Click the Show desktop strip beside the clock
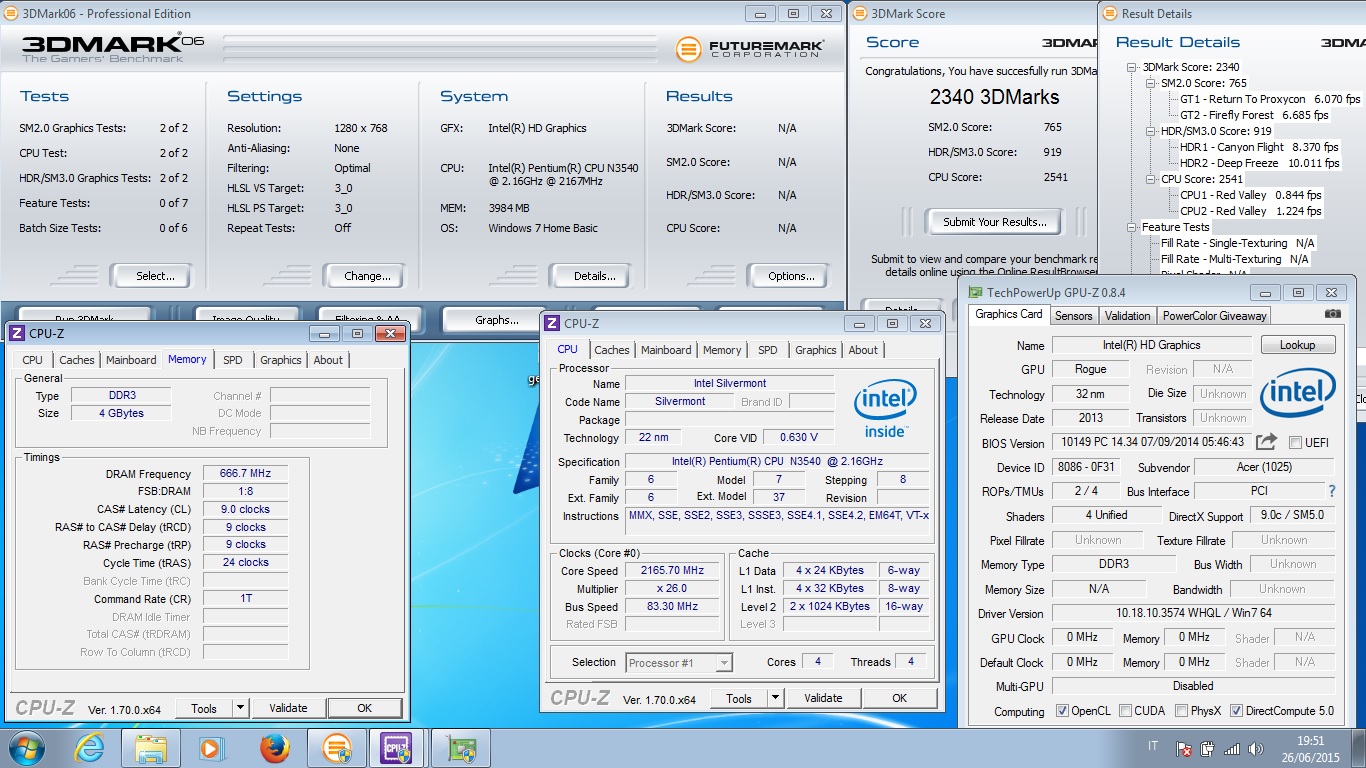The width and height of the screenshot is (1366, 768). pos(1358,748)
